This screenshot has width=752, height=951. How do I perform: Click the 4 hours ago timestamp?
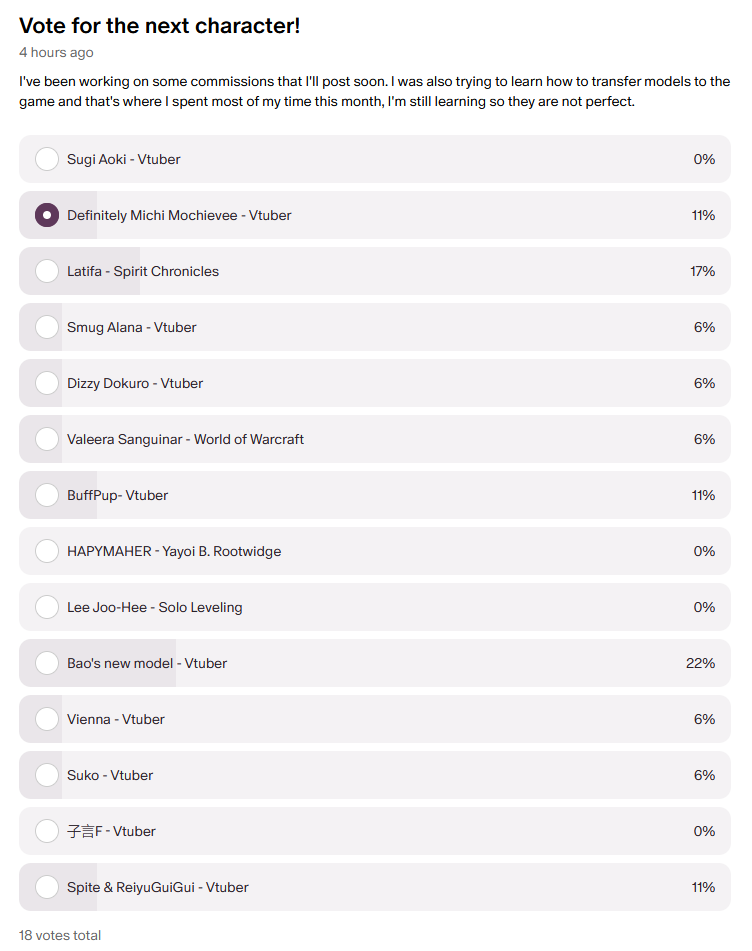[x=56, y=52]
